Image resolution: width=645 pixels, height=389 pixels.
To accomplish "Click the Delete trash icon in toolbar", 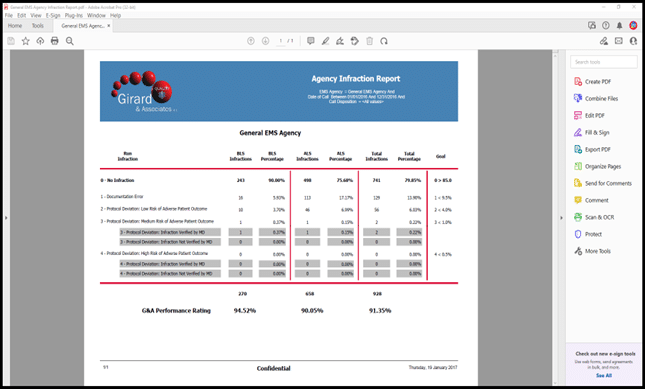I will [369, 41].
